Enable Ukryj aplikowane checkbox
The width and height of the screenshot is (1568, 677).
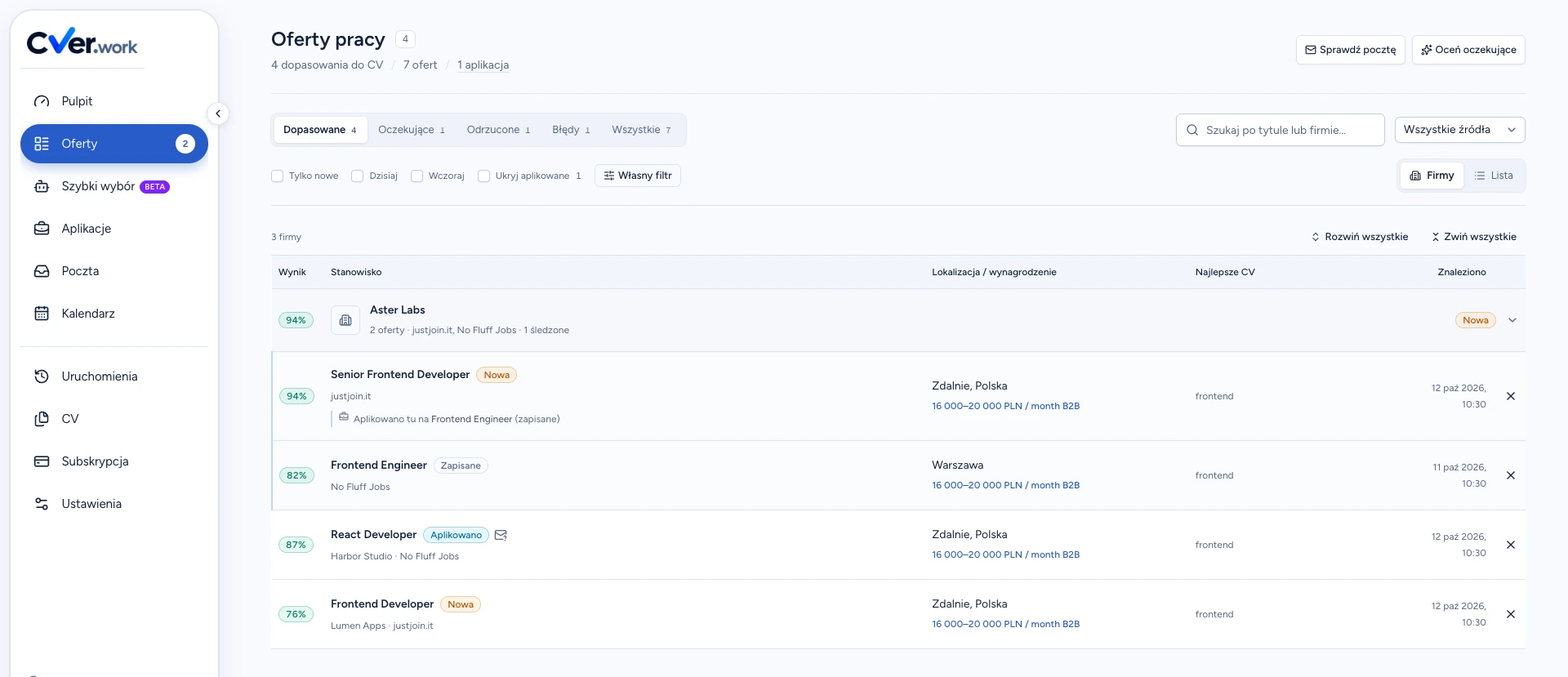[x=483, y=176]
